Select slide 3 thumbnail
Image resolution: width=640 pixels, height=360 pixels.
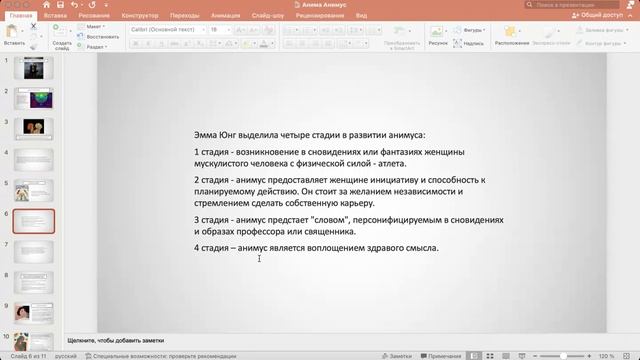pyautogui.click(x=33, y=129)
